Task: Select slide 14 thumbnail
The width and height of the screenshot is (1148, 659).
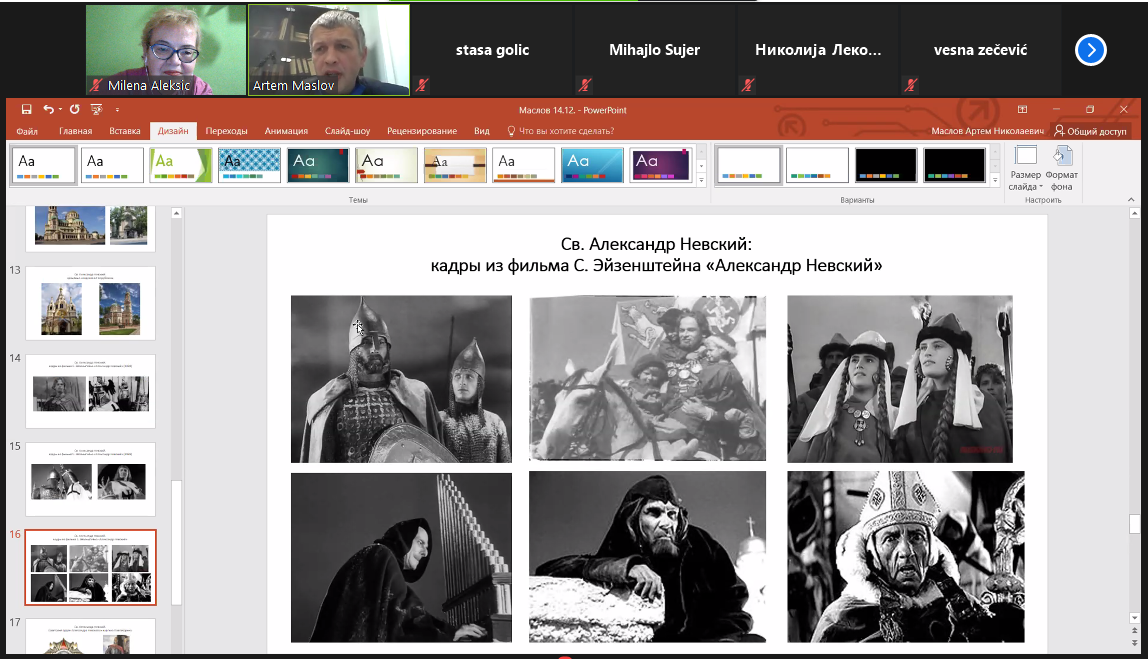Action: 91,391
